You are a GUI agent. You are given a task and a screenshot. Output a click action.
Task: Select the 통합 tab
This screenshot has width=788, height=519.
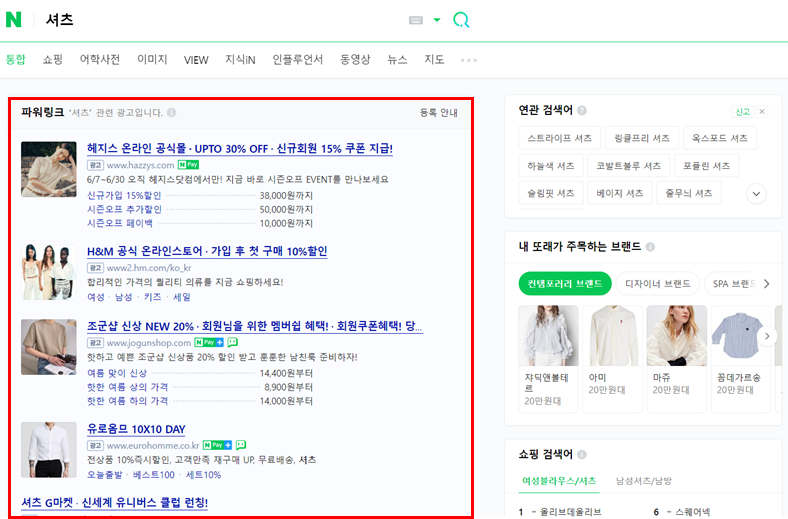pyautogui.click(x=16, y=60)
